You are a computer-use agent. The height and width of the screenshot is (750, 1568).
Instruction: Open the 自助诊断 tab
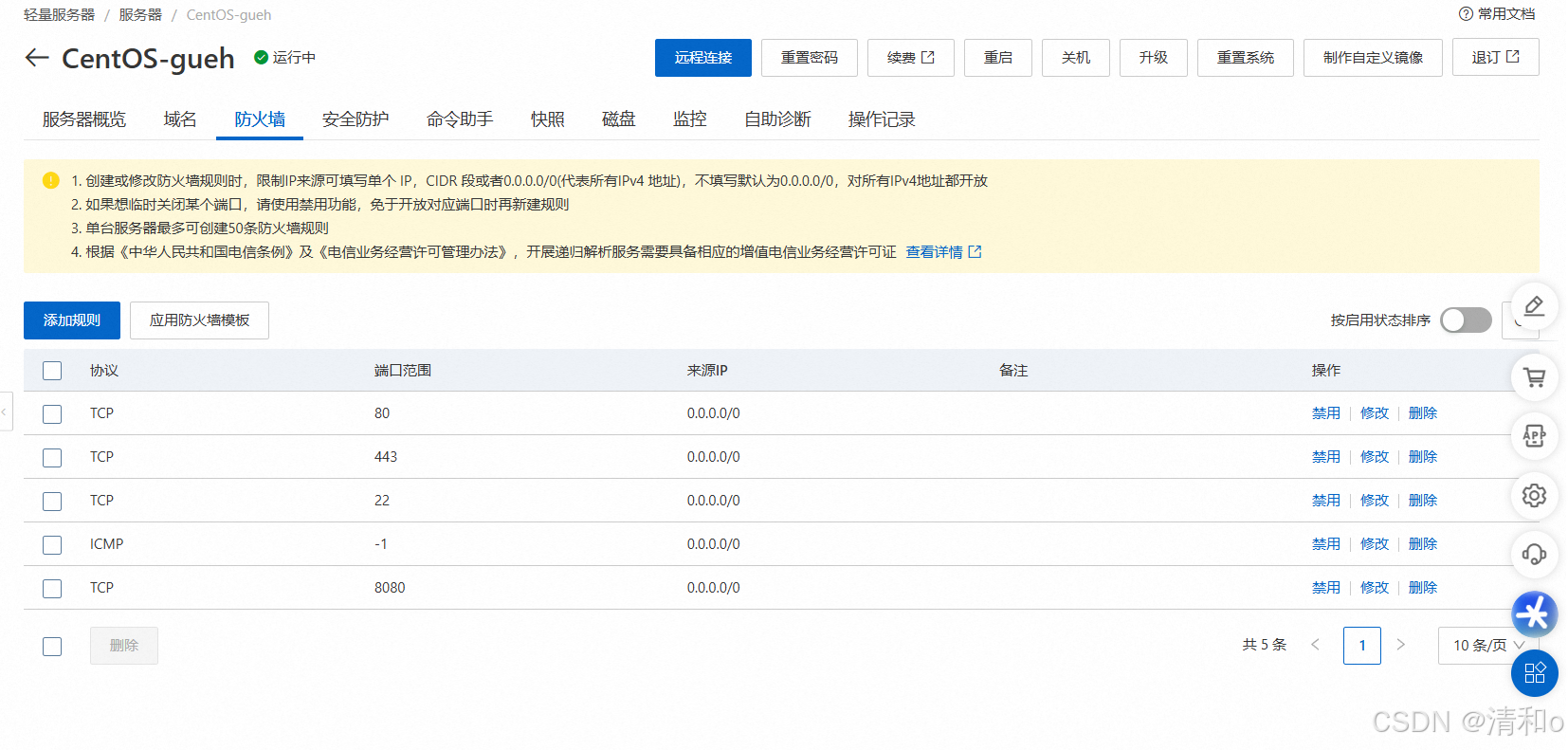tap(777, 119)
